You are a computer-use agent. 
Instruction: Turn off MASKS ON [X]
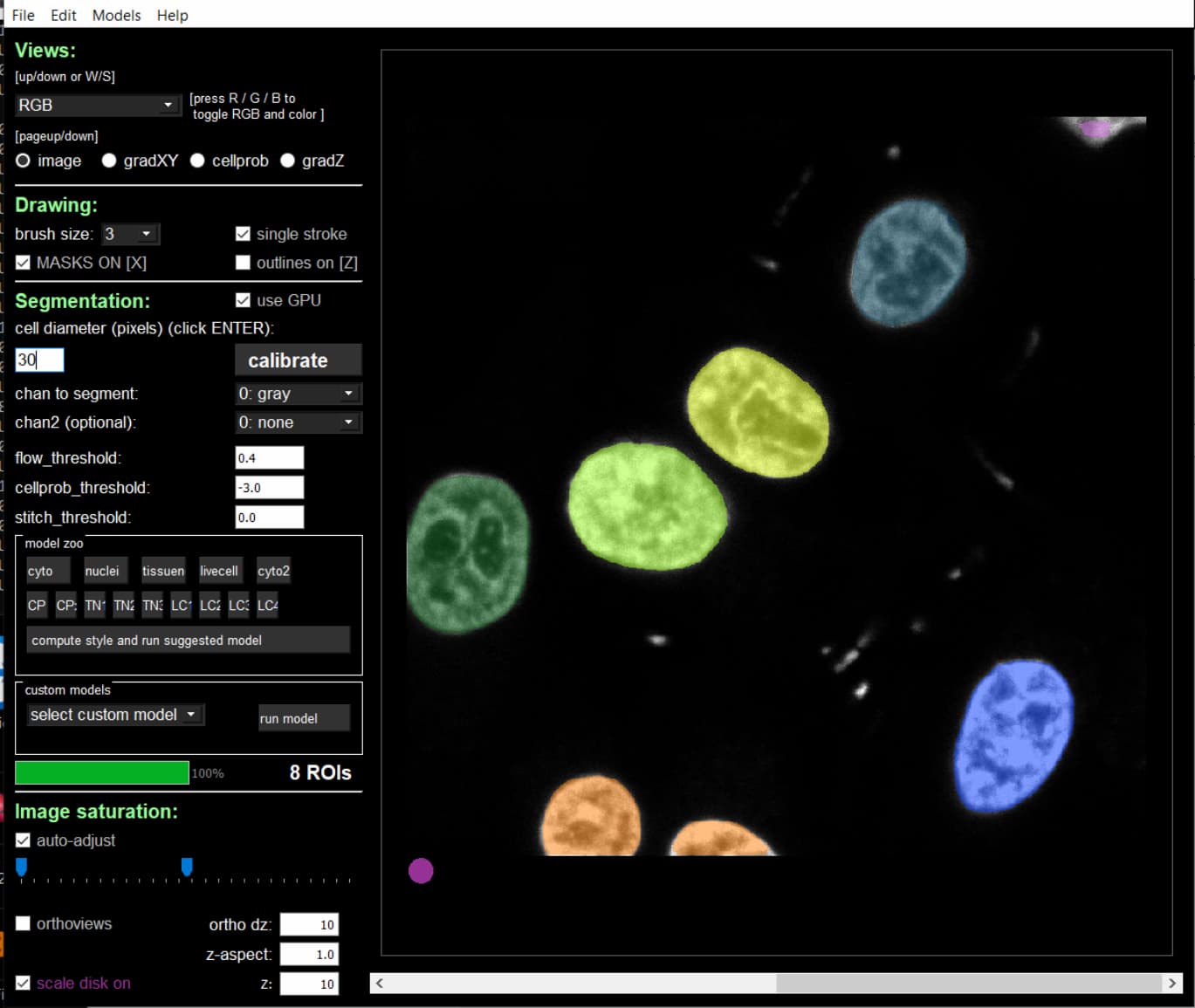pyautogui.click(x=22, y=262)
